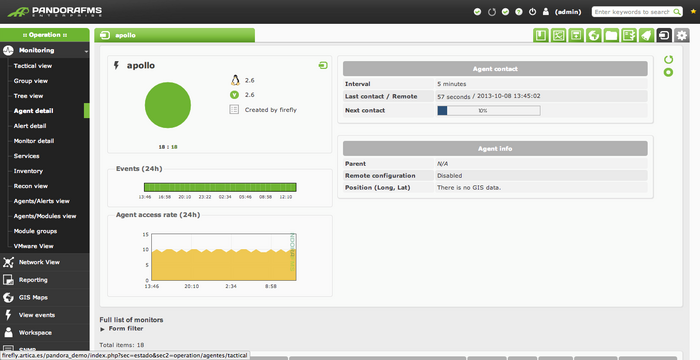
Task: Collapse the Monitoring menu section
Action: pos(45,50)
